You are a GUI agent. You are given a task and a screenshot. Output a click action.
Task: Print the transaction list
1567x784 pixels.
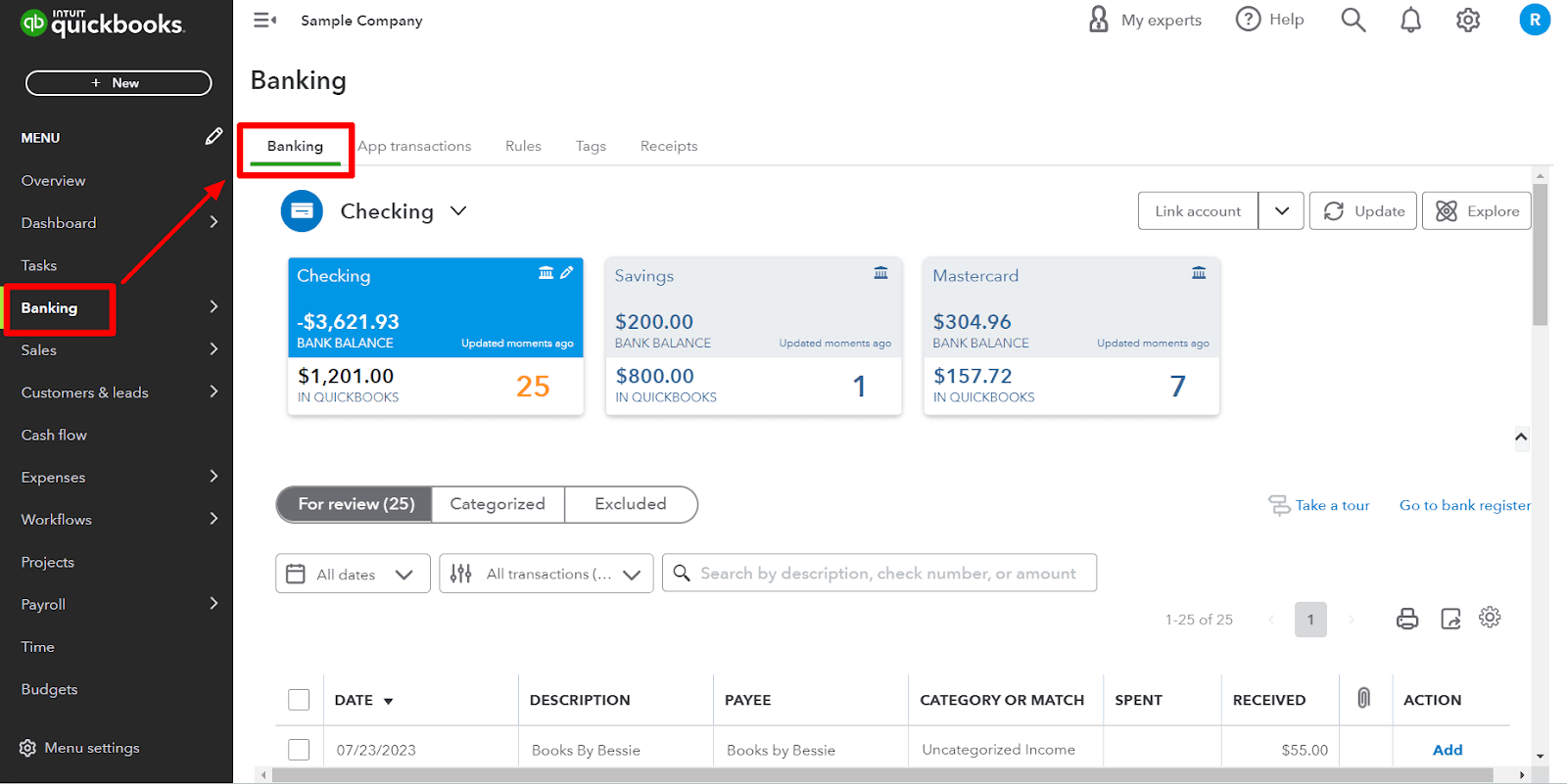1407,619
